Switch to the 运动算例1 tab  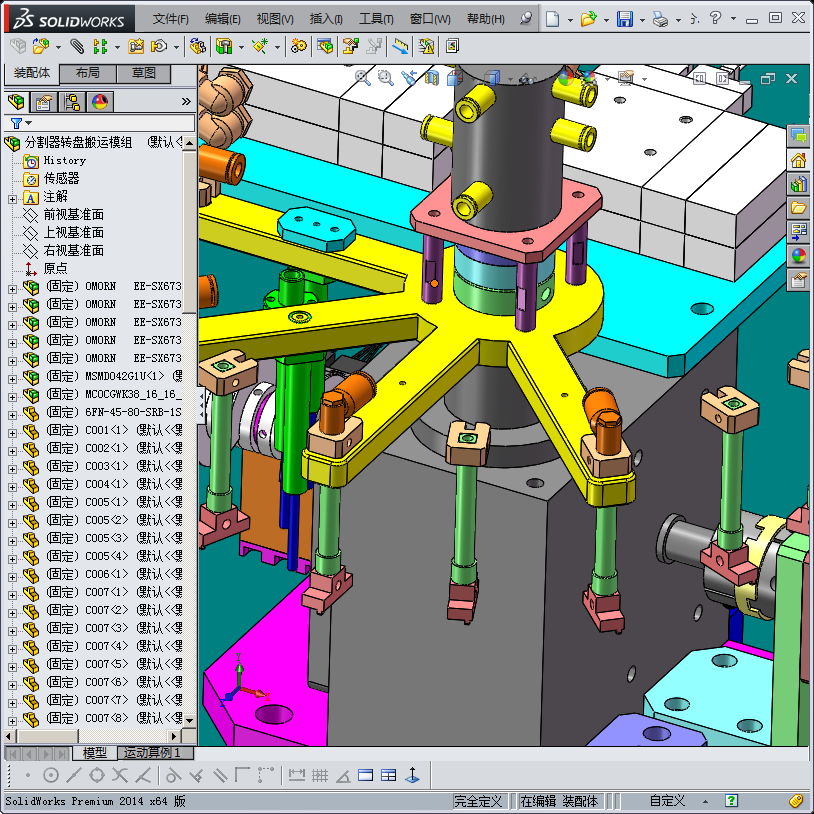pos(154,753)
